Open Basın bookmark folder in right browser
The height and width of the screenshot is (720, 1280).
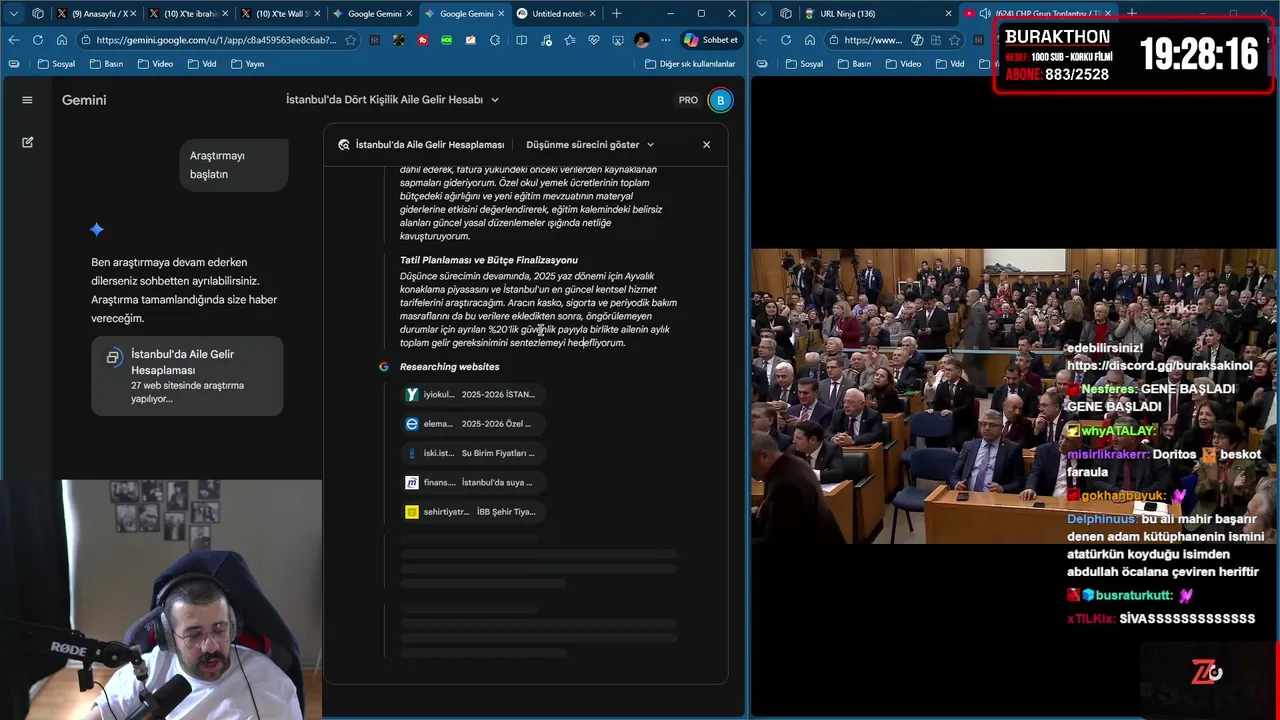[x=855, y=64]
